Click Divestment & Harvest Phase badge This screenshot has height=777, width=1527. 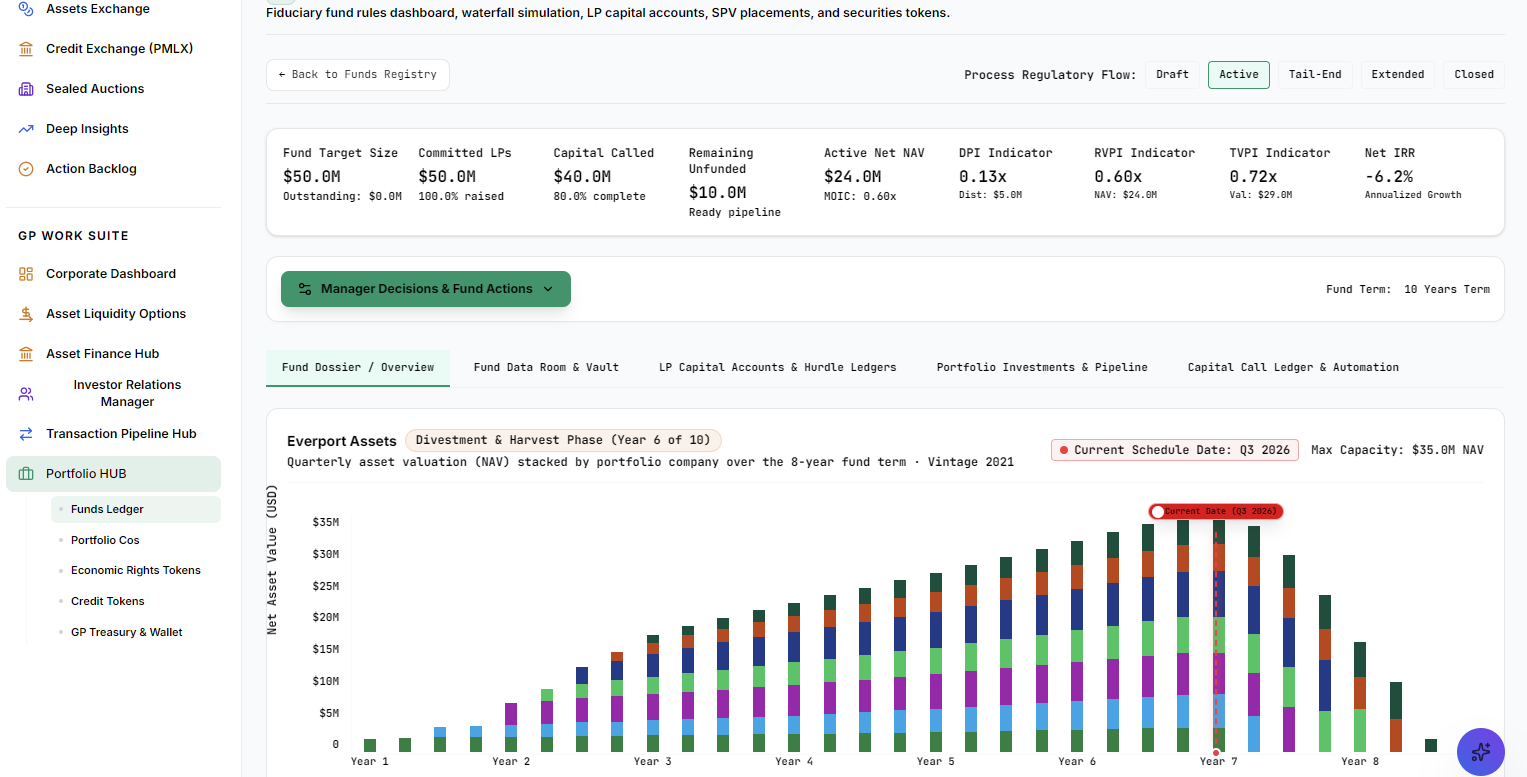(563, 440)
